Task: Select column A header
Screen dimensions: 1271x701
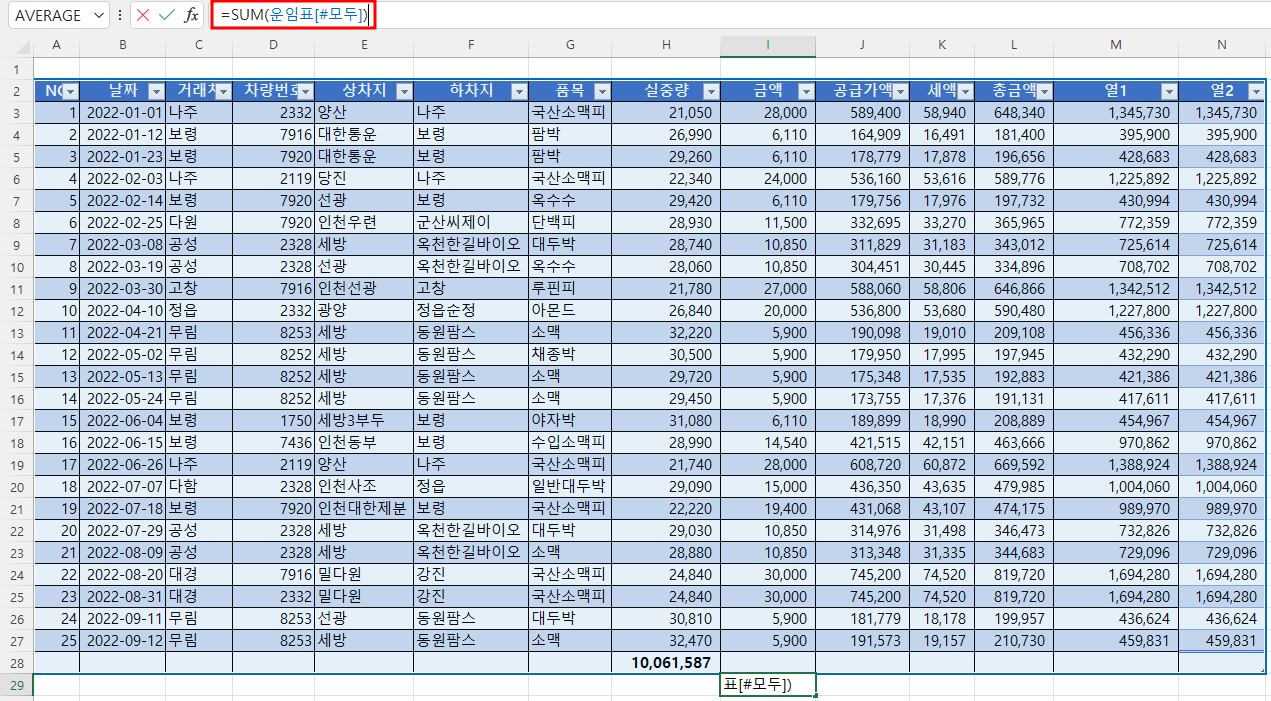Action: point(56,46)
